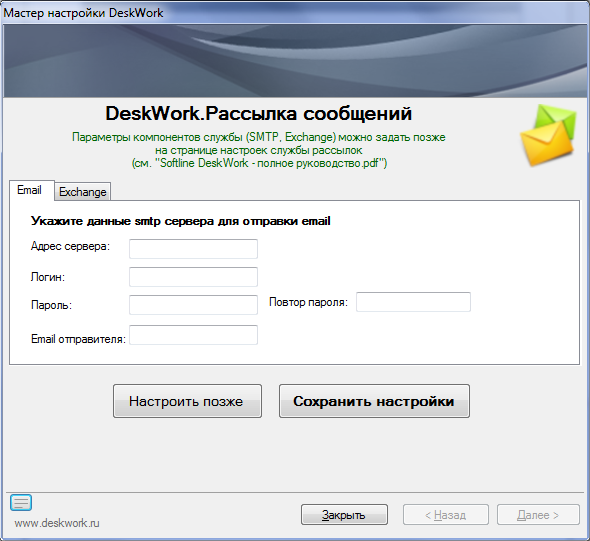This screenshot has height=541, width=590.
Task: Click the disabled Назад button
Action: (x=446, y=514)
